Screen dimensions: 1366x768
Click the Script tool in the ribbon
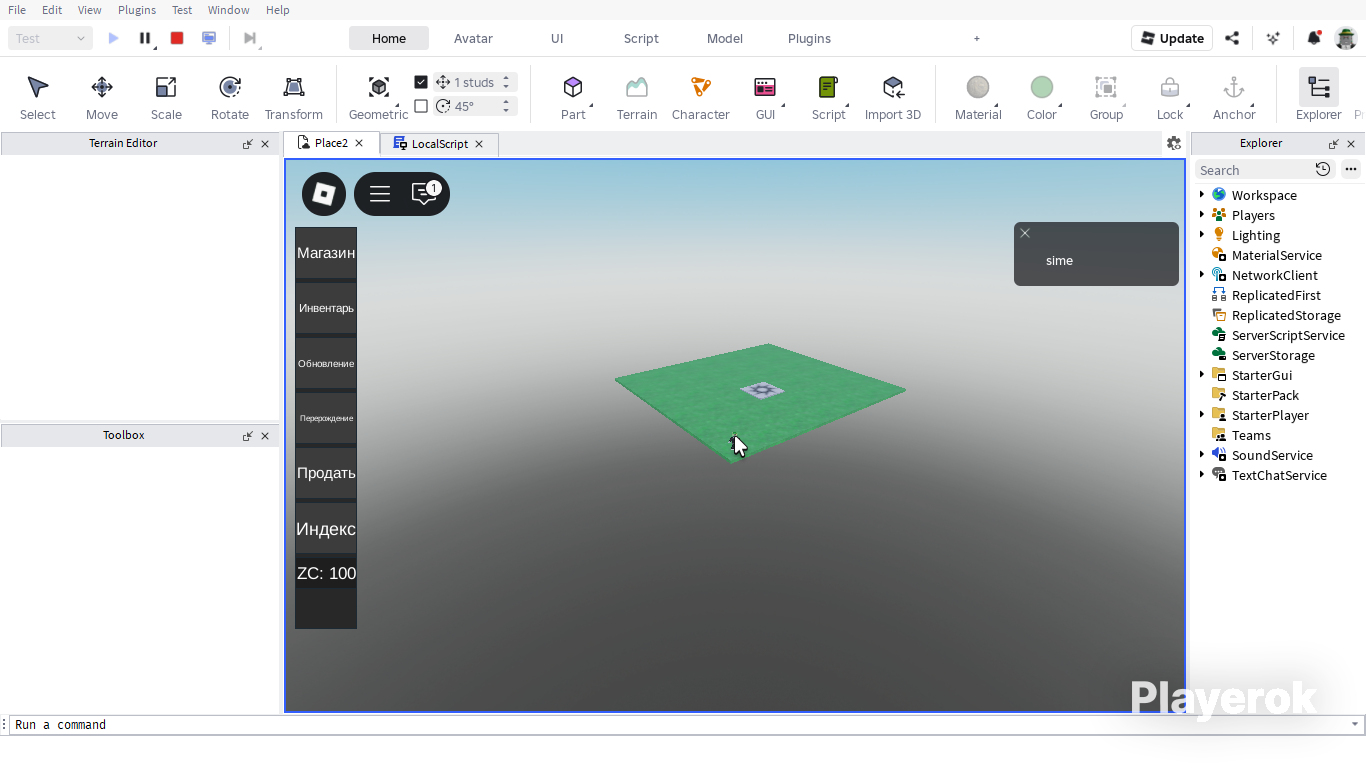829,97
